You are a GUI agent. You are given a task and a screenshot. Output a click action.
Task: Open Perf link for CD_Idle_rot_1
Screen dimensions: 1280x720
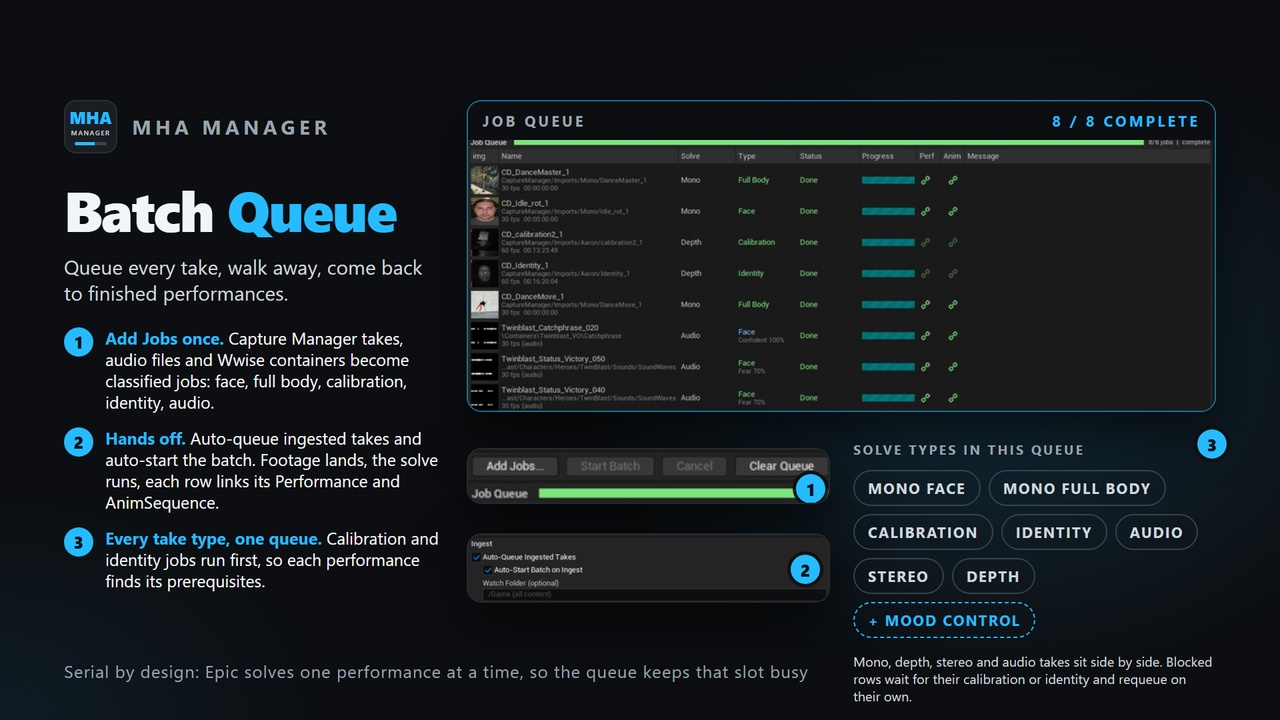coord(926,211)
